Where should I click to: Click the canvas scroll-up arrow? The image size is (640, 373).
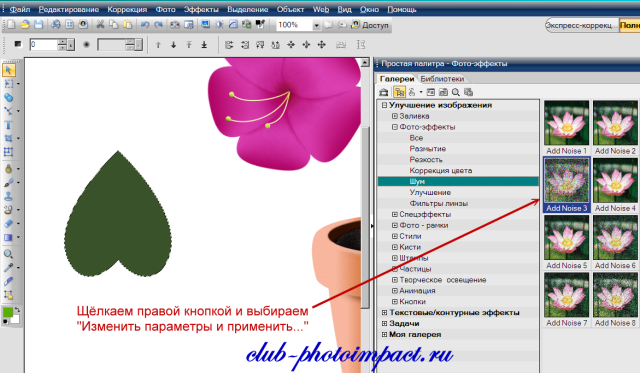point(364,62)
